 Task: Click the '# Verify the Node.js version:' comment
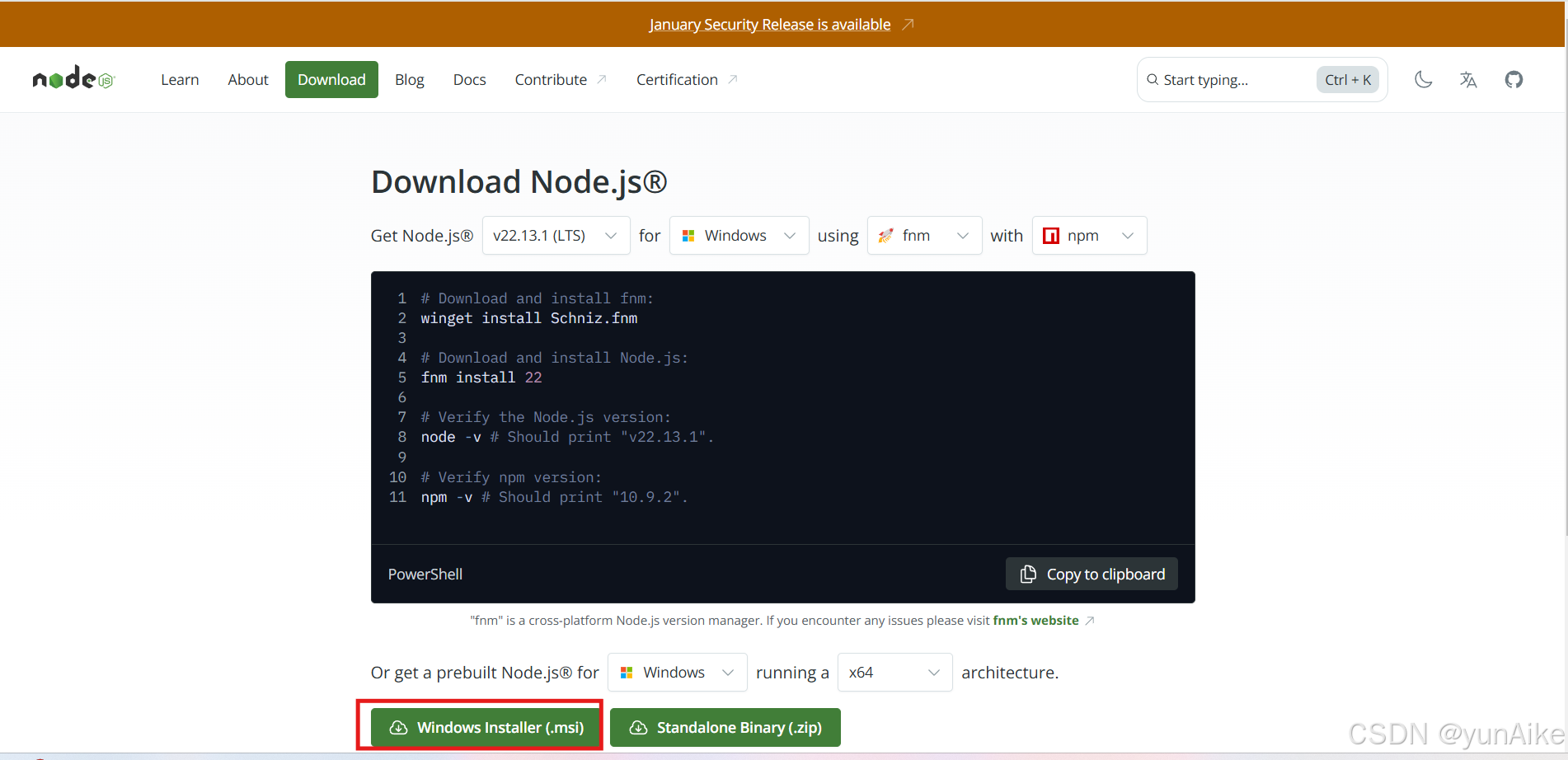[546, 417]
